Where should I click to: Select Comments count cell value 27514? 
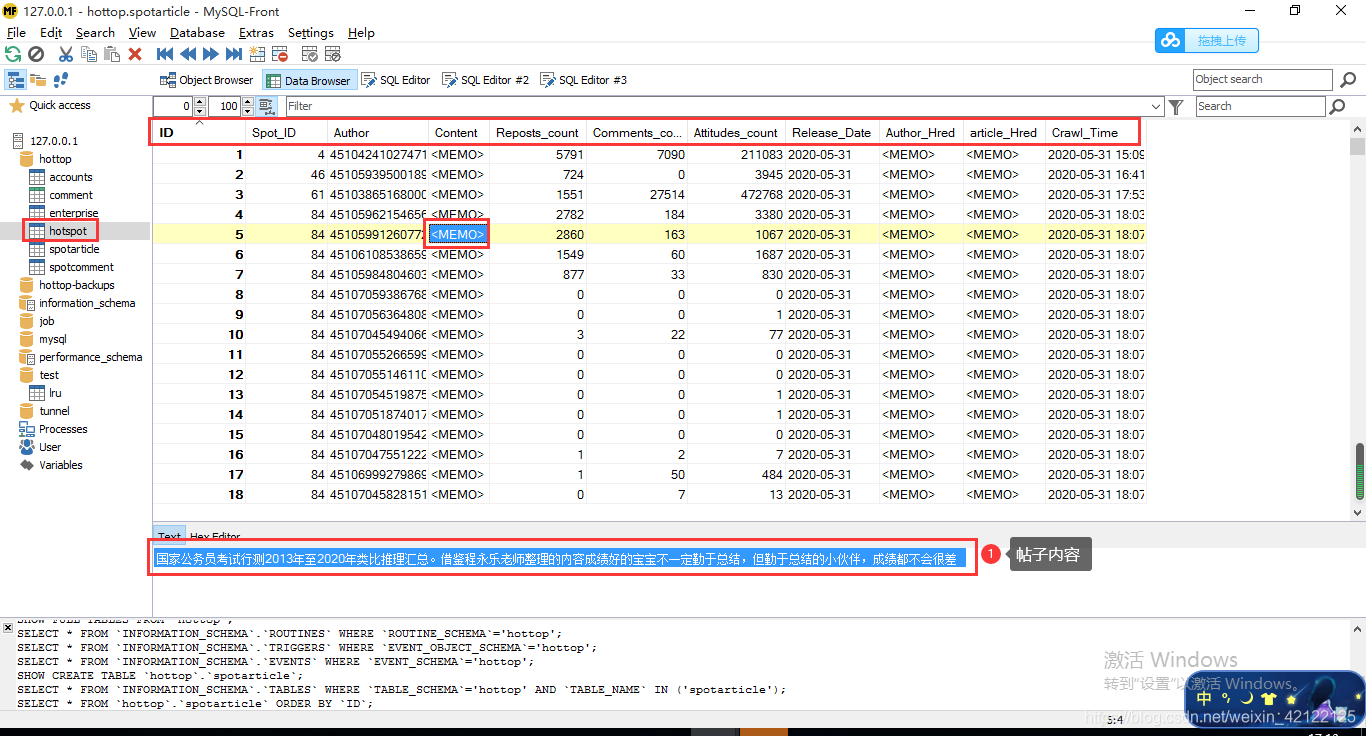[x=636, y=194]
